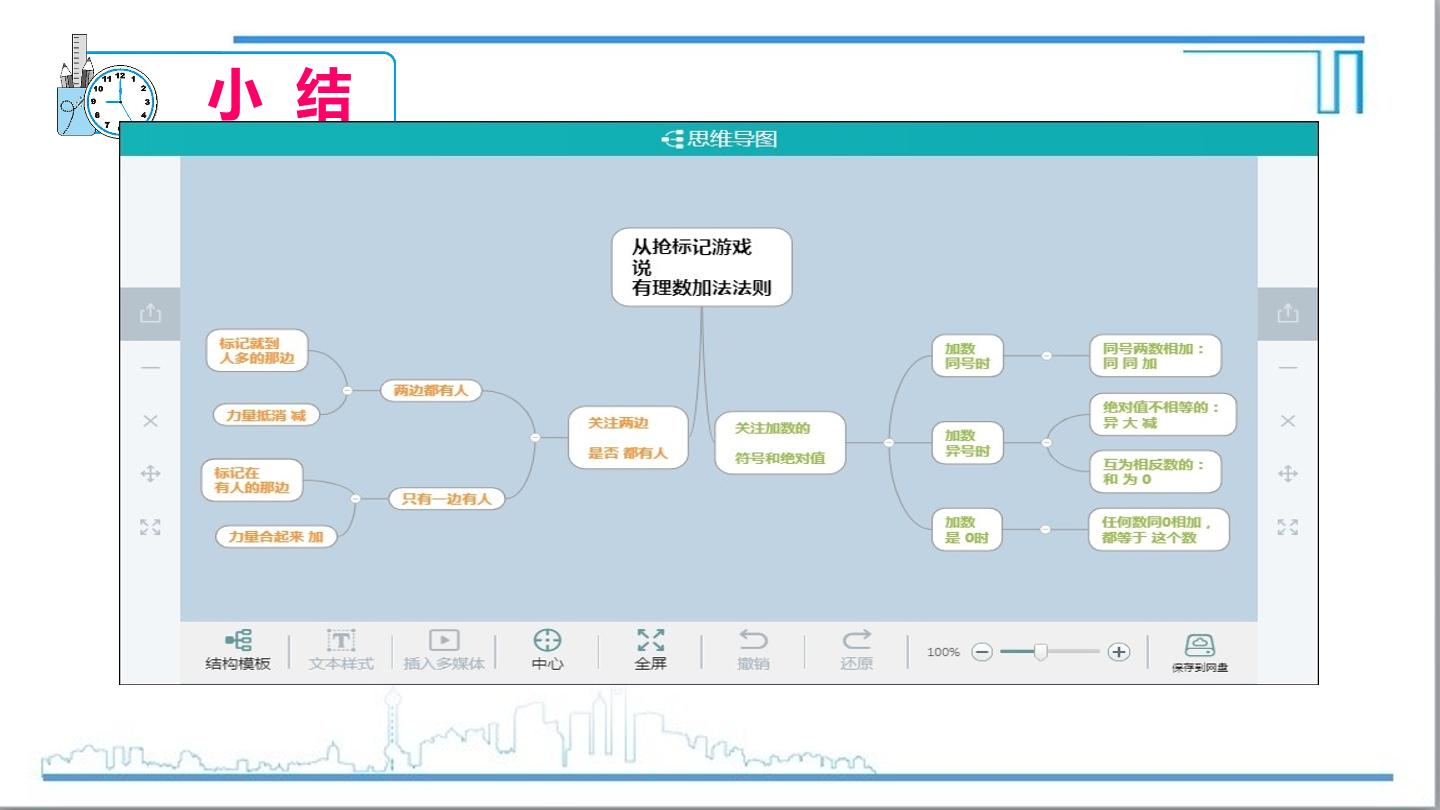
Task: Open the 结构模板 structure template tool
Action: click(x=238, y=650)
